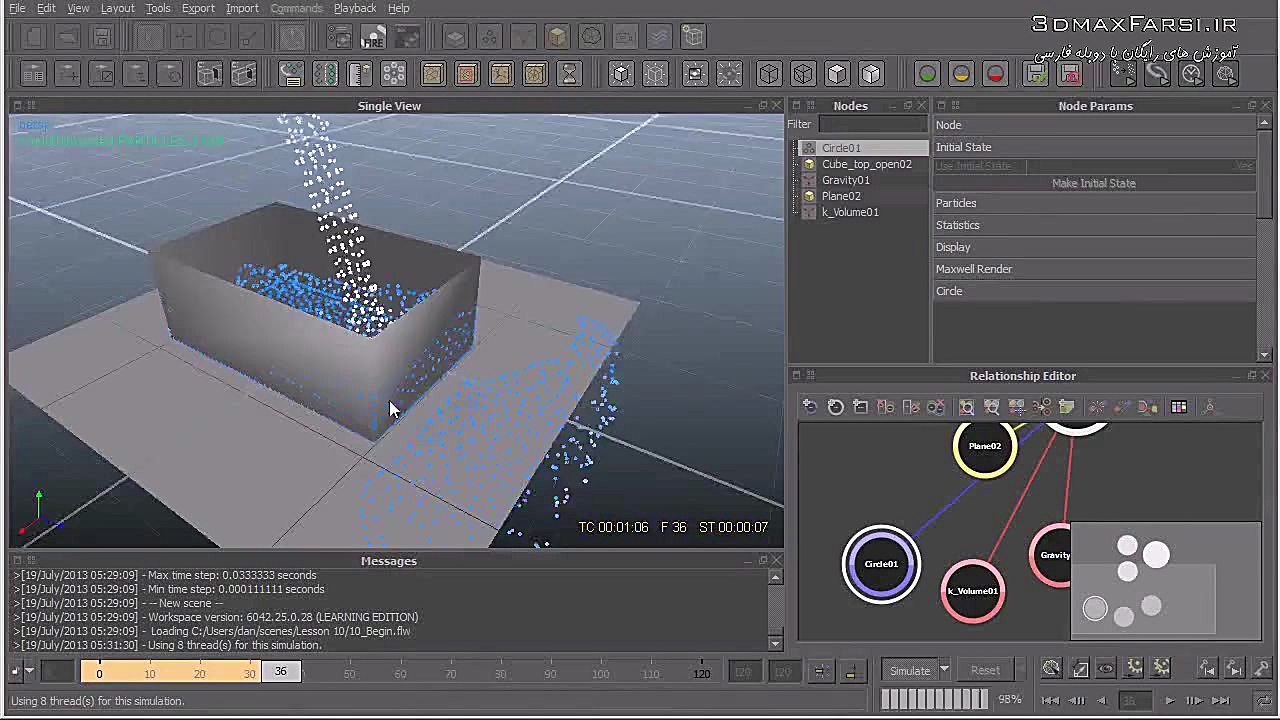Click the Make Initial State button
The width and height of the screenshot is (1280, 720).
1093,183
